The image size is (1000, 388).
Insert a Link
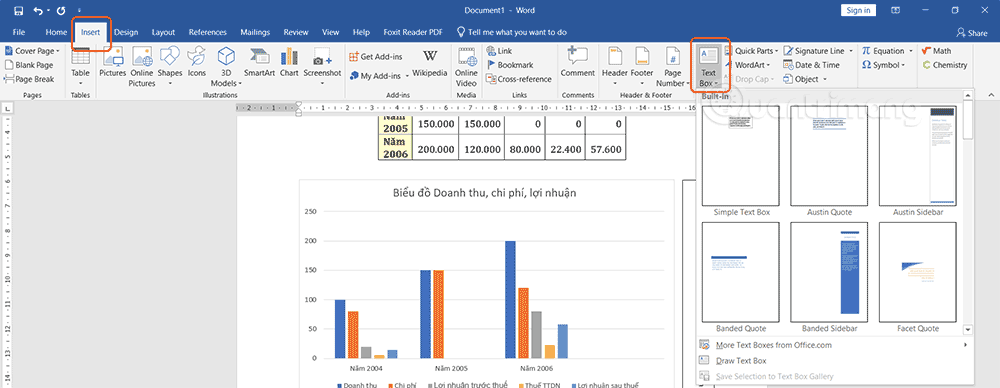(499, 50)
